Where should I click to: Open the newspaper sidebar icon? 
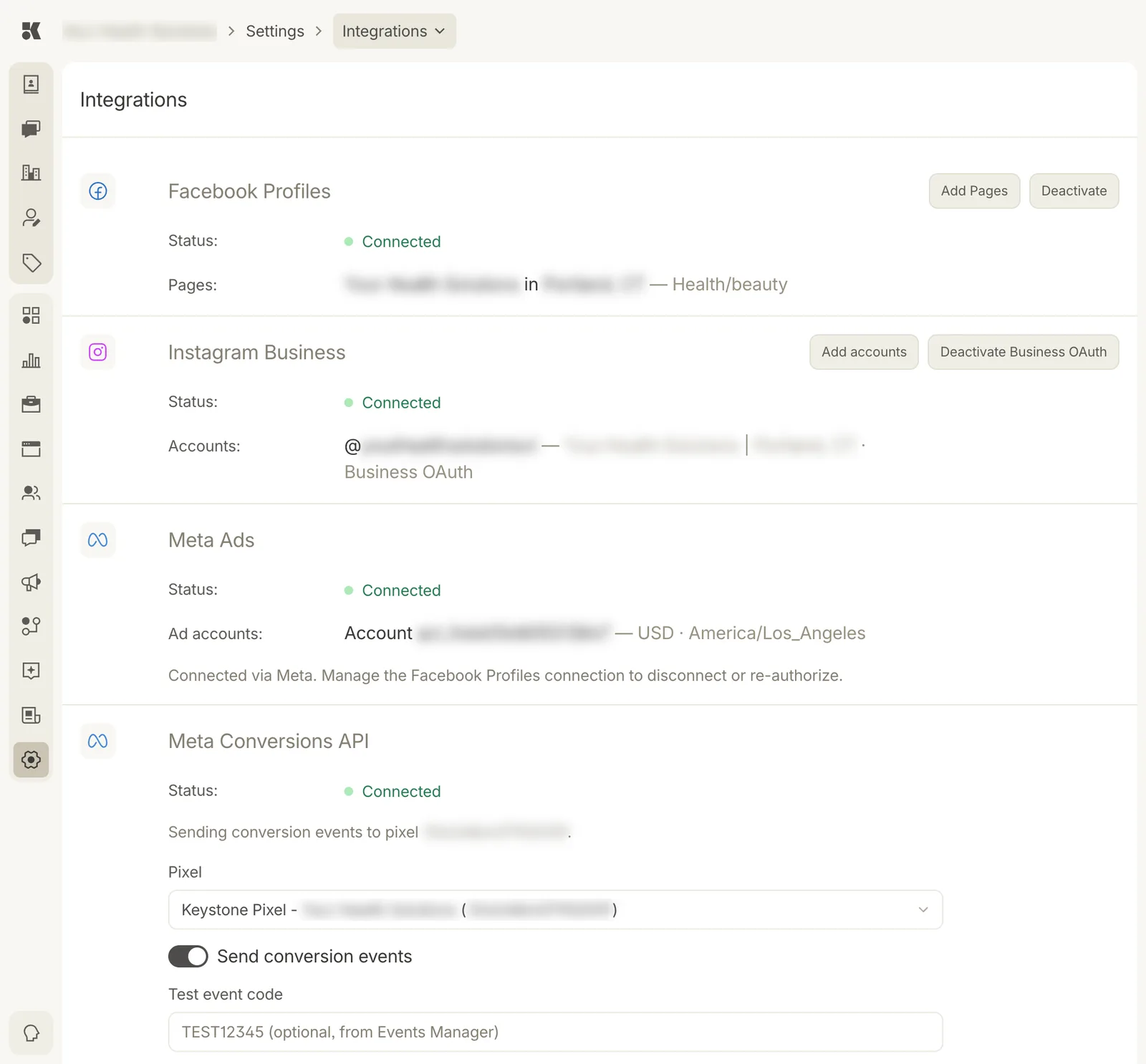click(x=31, y=715)
